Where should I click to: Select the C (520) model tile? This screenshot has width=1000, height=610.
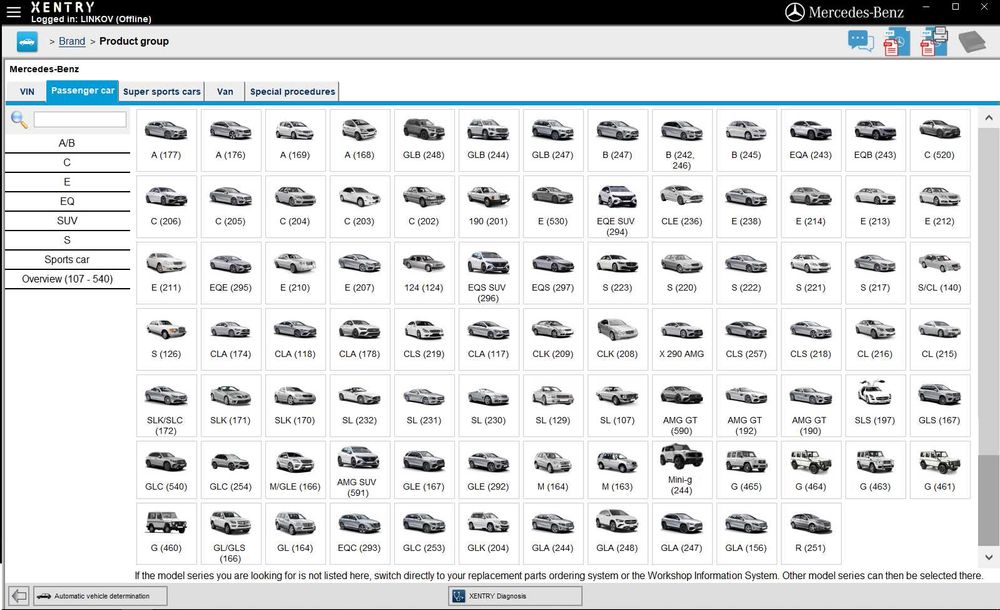point(939,140)
